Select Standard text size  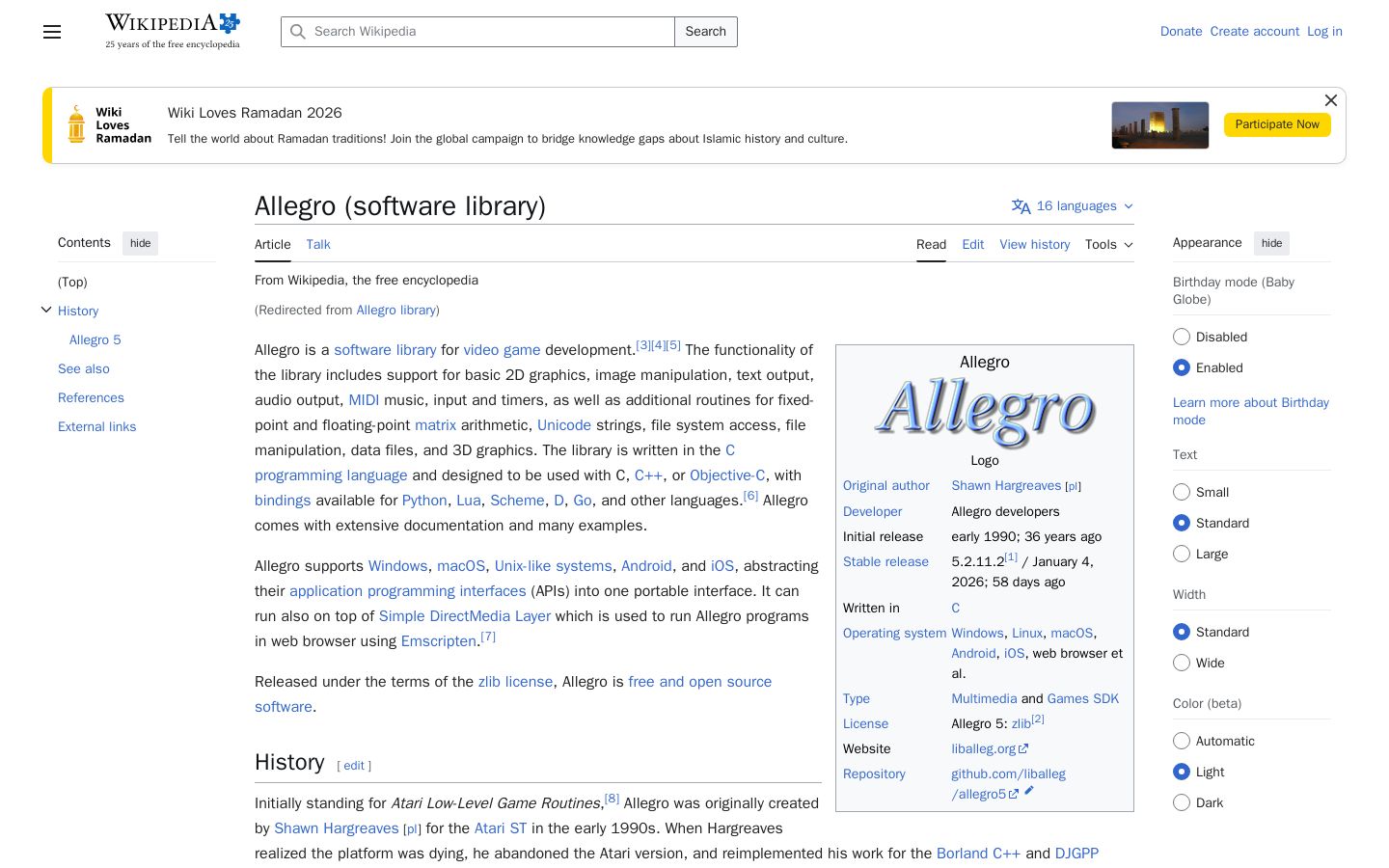(x=1182, y=523)
